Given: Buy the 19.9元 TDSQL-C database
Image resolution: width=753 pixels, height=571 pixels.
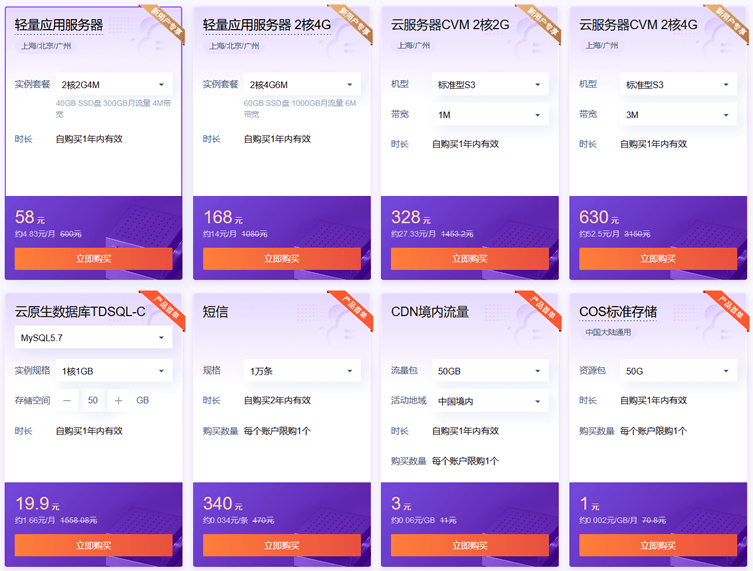Looking at the screenshot, I should (x=93, y=546).
